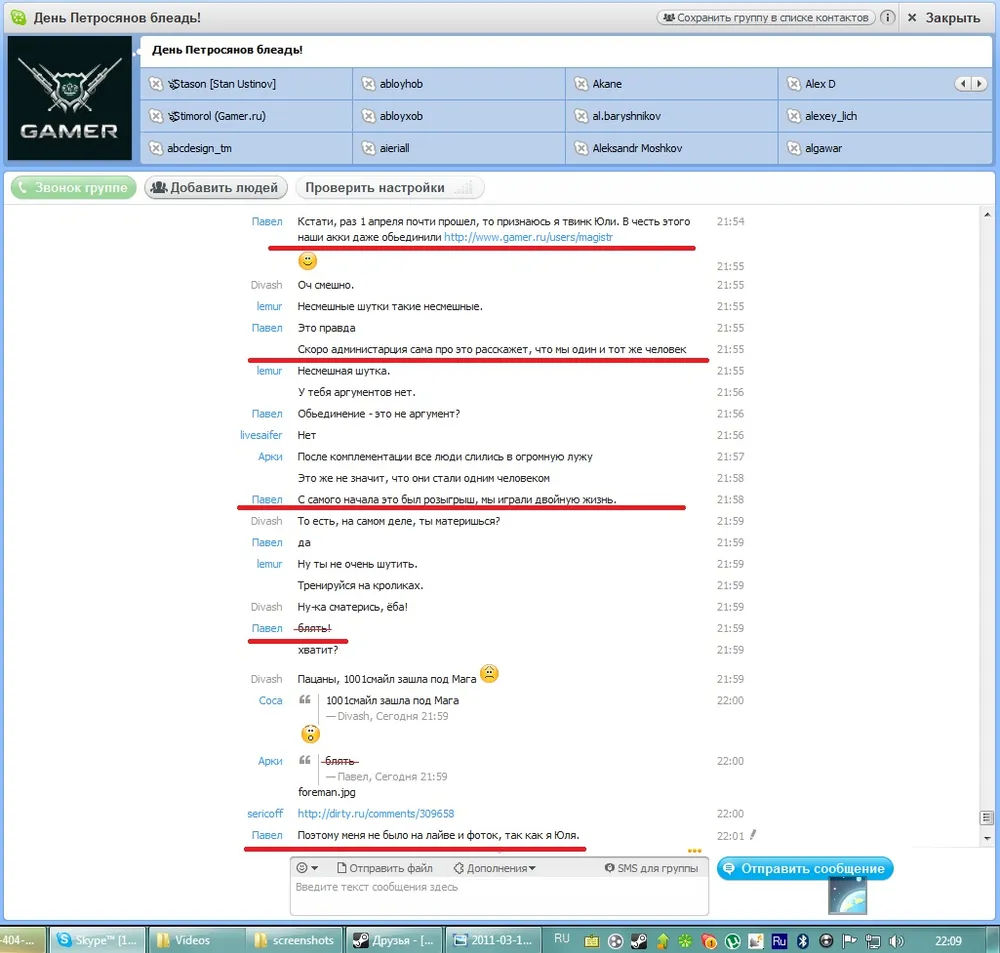Remove Aleksandr Moshkov from the group

tap(581, 148)
